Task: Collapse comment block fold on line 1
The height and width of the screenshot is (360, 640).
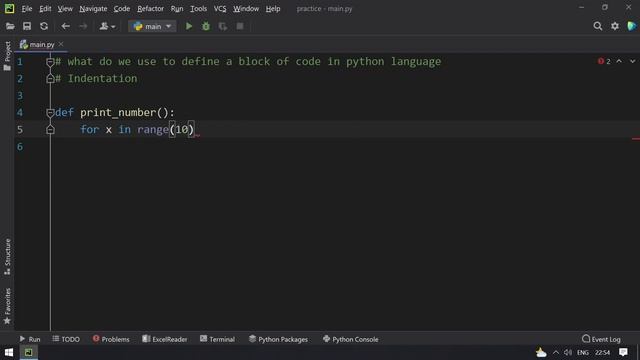Action: pyautogui.click(x=50, y=62)
